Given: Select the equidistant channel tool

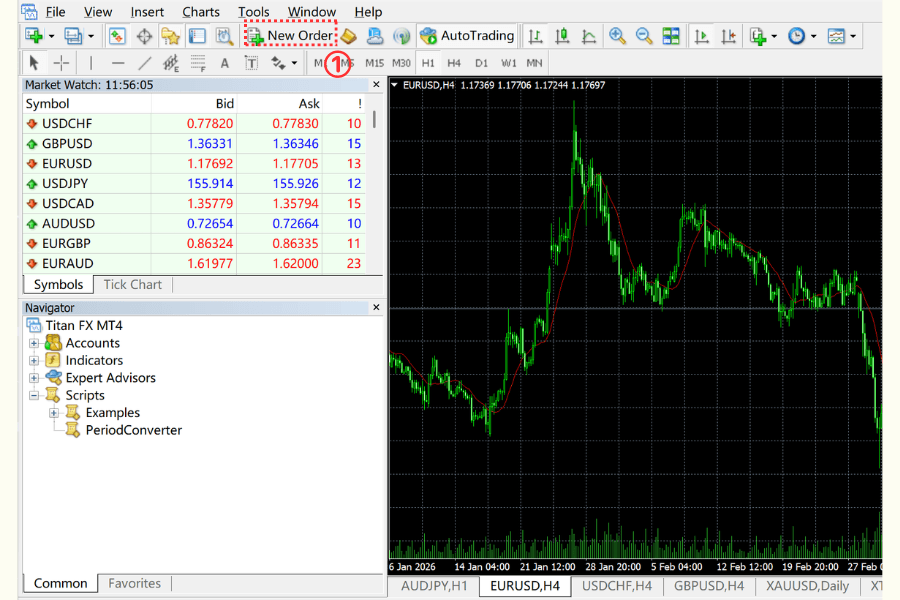Looking at the screenshot, I should click(171, 63).
